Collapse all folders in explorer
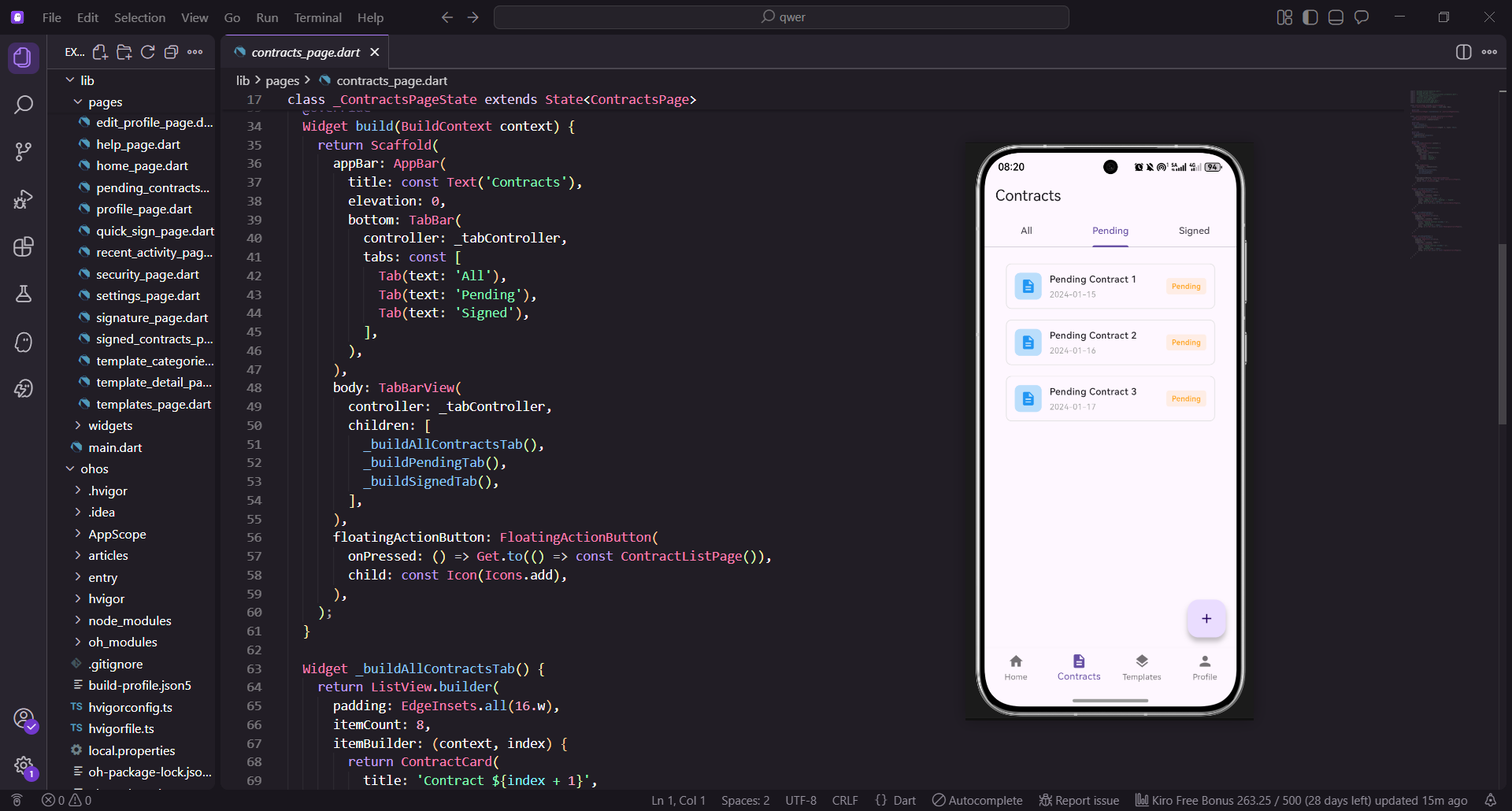The image size is (1512, 811). point(171,52)
